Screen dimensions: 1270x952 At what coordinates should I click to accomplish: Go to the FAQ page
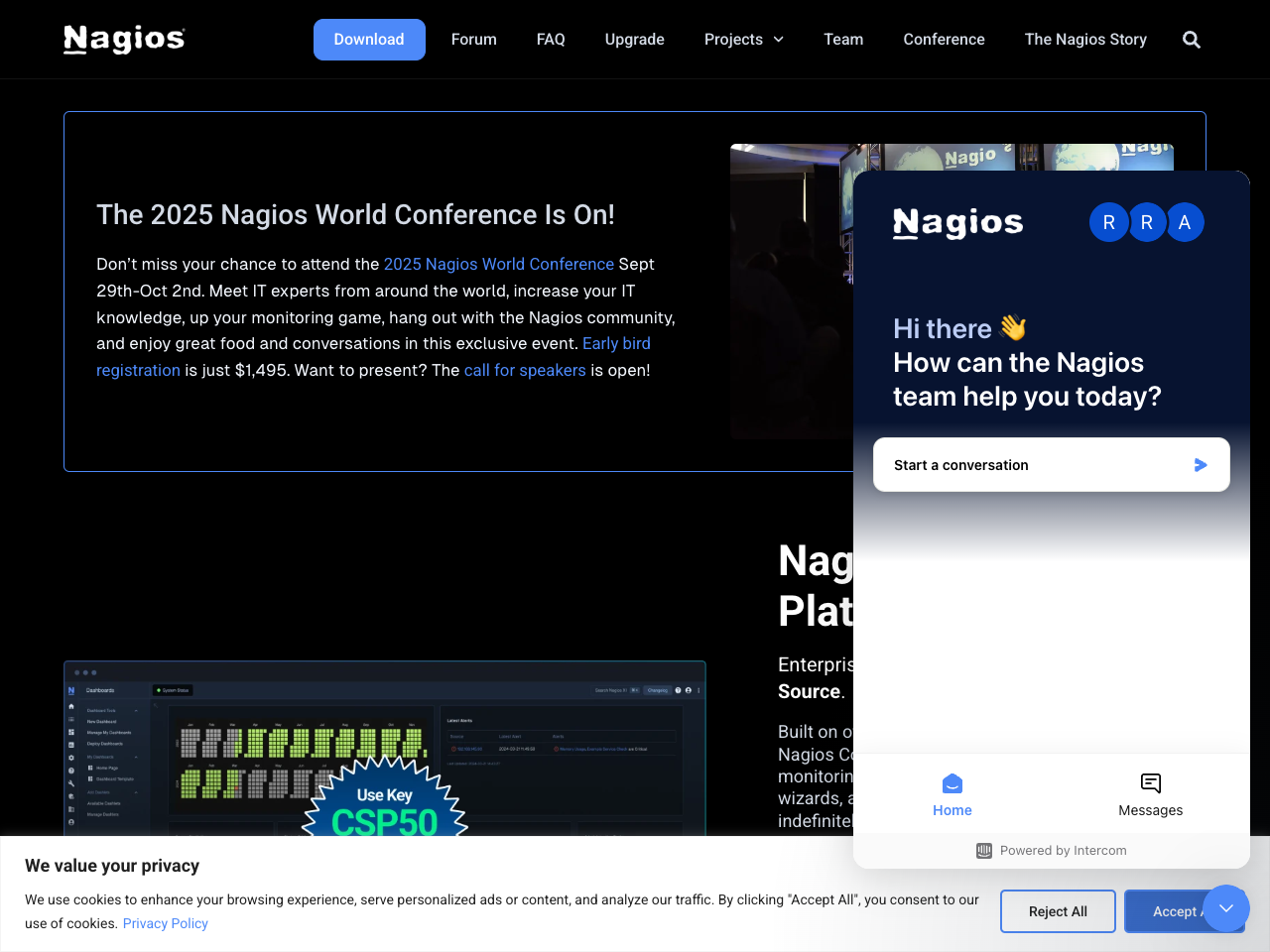click(x=551, y=40)
